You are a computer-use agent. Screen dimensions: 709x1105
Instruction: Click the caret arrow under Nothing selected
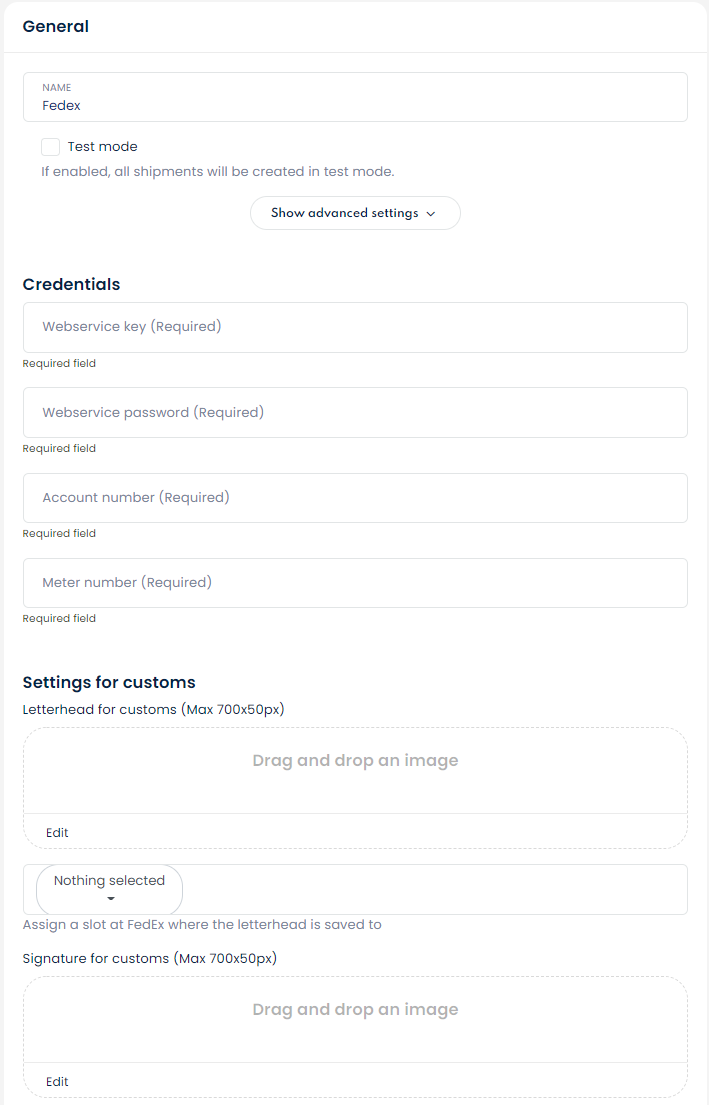click(110, 899)
